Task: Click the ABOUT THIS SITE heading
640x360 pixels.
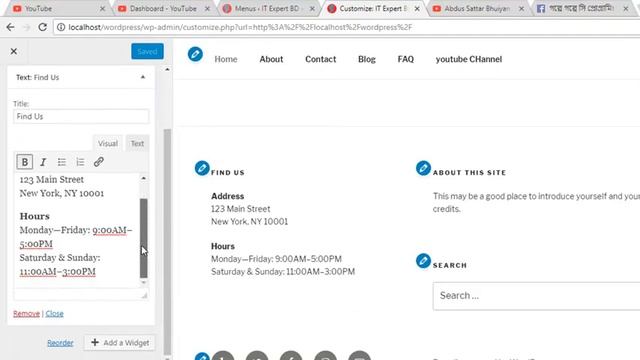Action: coord(469,173)
